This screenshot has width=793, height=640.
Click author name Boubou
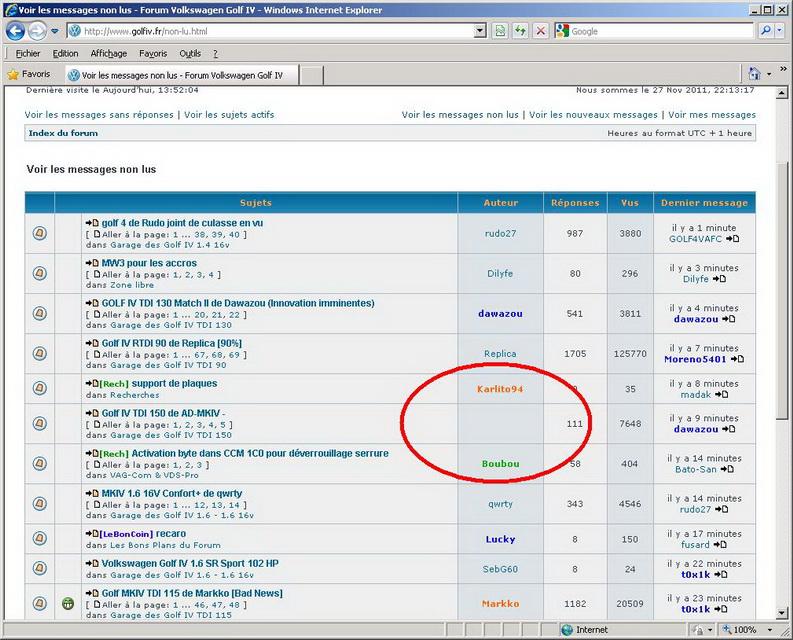500,464
